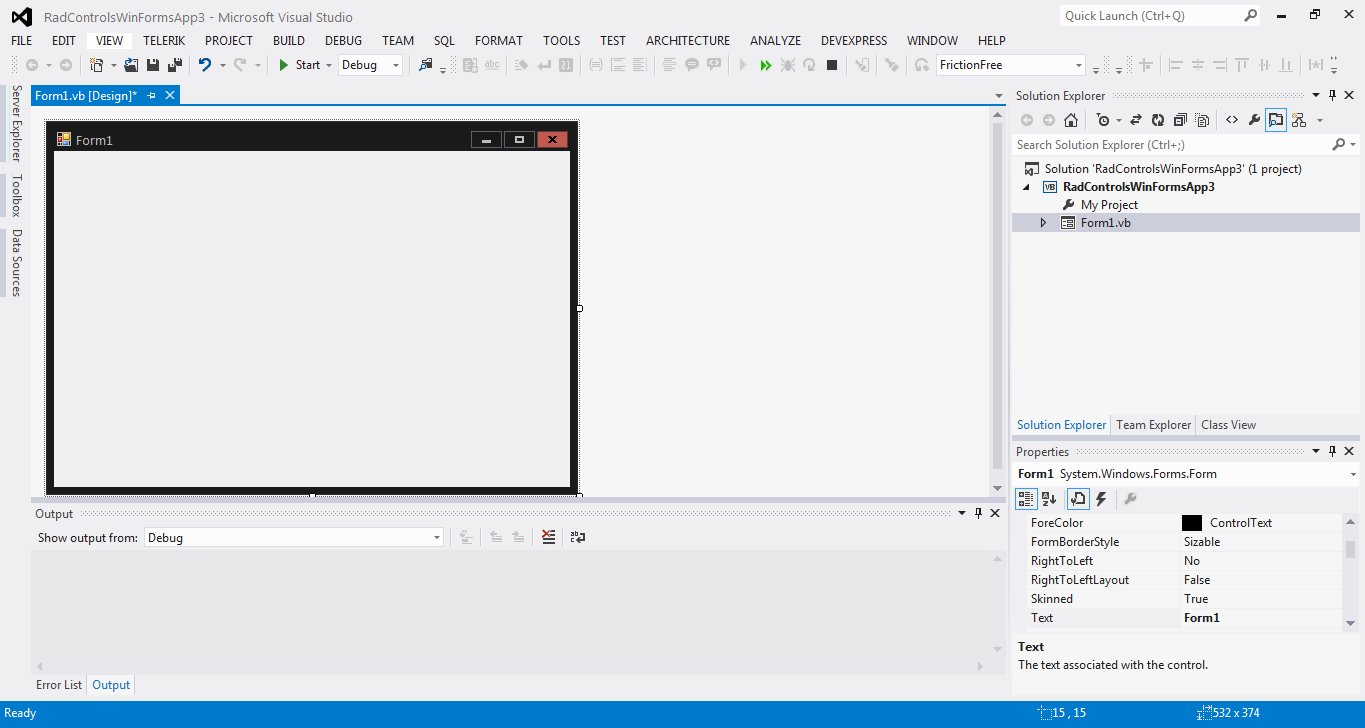Open the Solution Explorer window position dropdown
This screenshot has height=728, width=1365.
coord(1316,95)
